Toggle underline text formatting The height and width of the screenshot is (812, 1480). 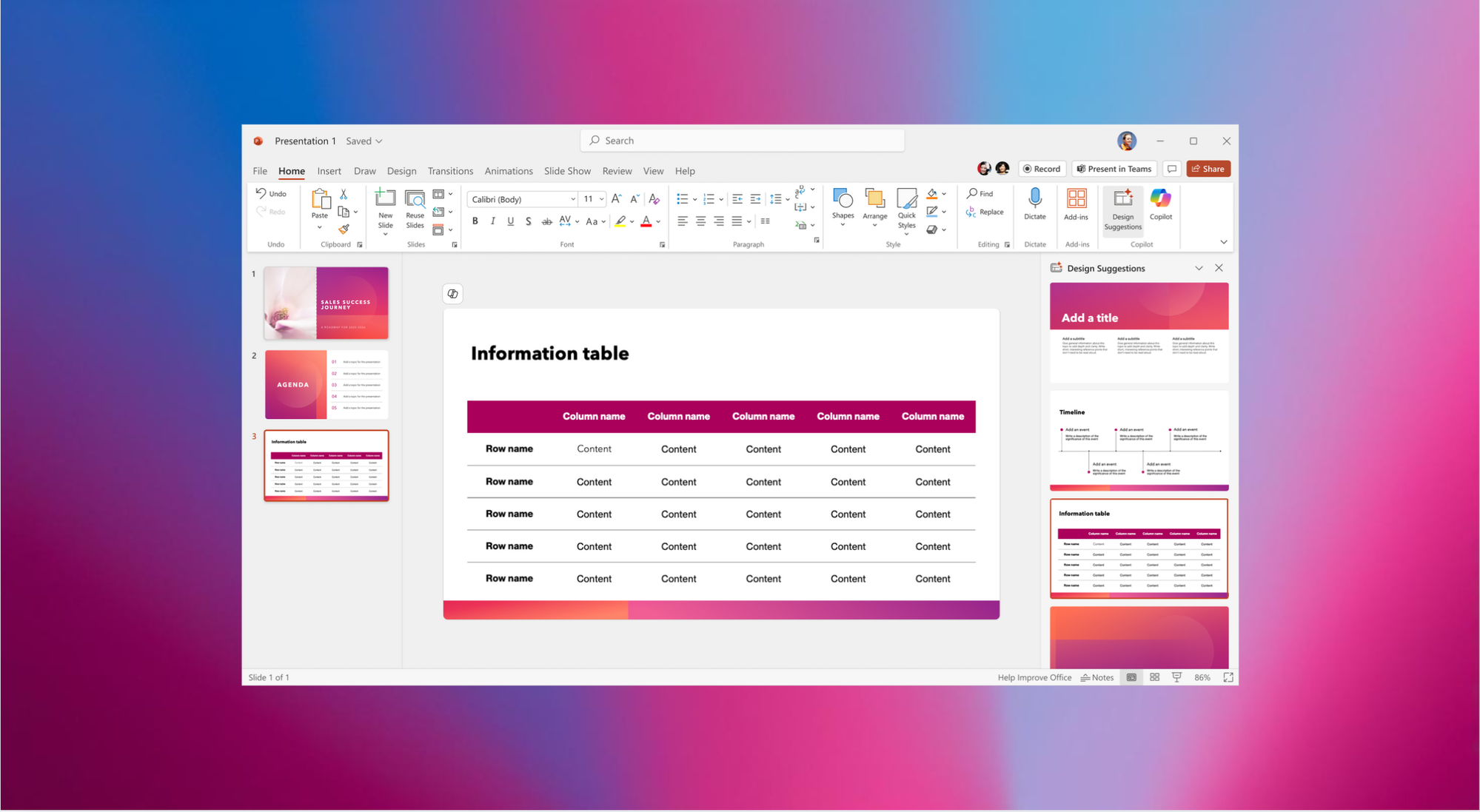(511, 221)
